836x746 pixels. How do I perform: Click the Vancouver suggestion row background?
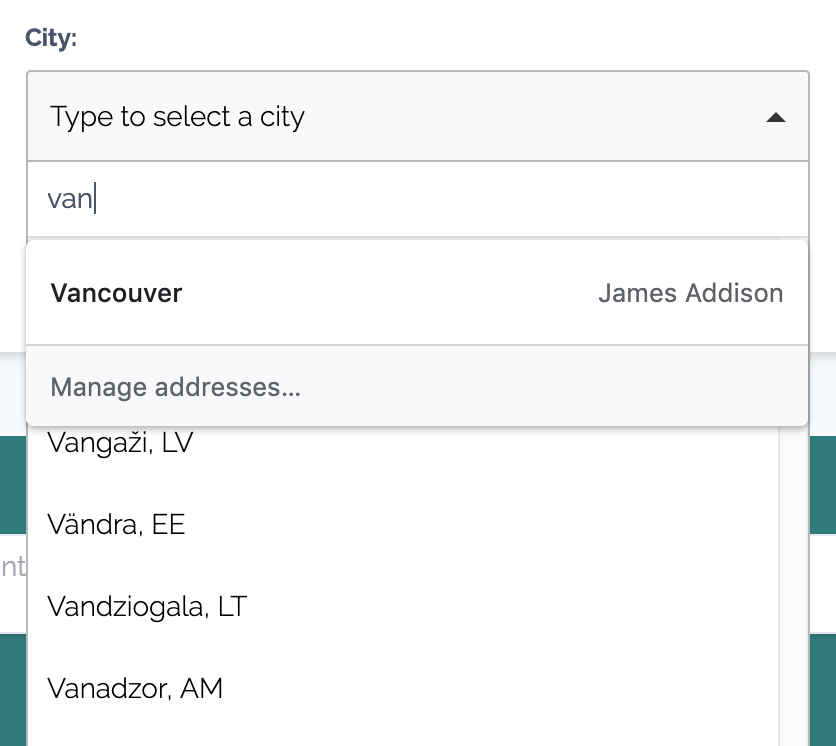click(x=400, y=293)
